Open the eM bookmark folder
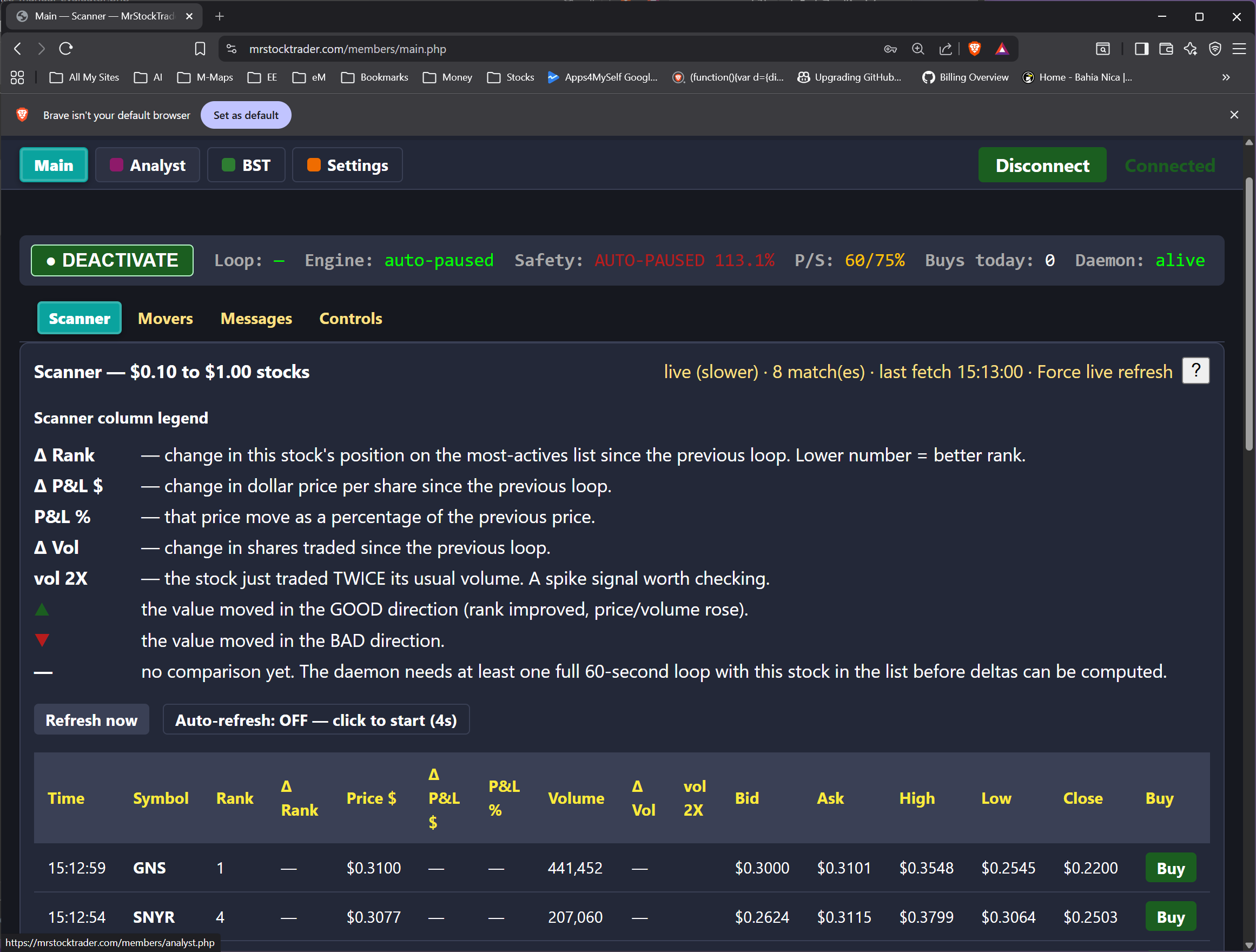The image size is (1256, 952). tap(309, 77)
